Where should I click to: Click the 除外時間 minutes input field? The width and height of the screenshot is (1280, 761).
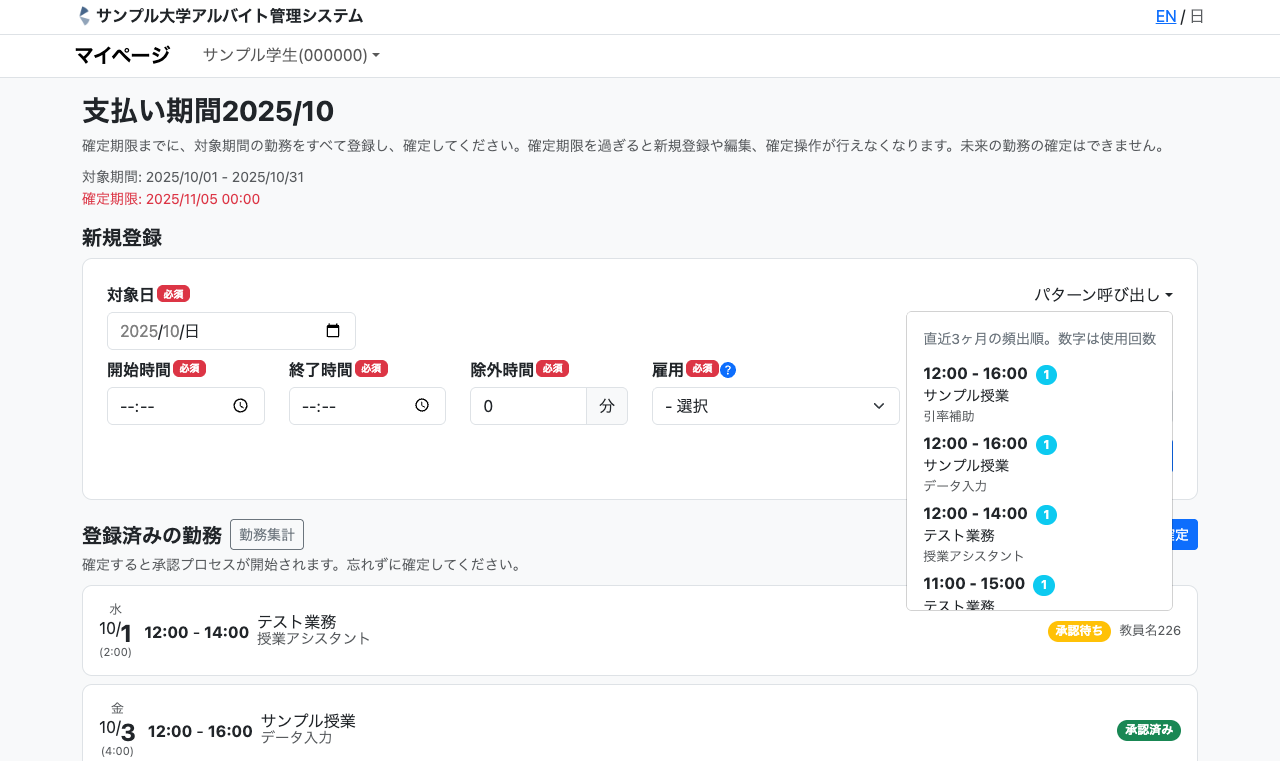pyautogui.click(x=527, y=406)
